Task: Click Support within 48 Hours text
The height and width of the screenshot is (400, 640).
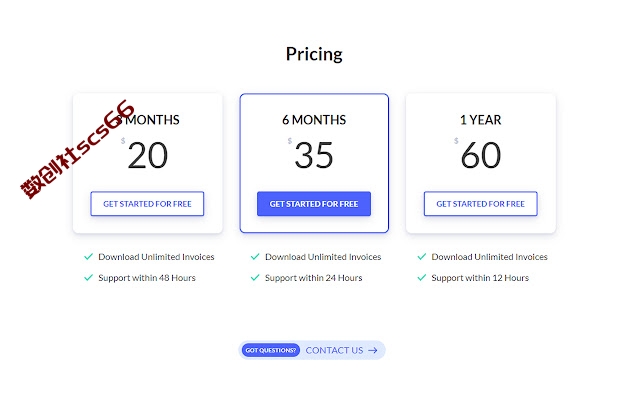Action: click(147, 278)
